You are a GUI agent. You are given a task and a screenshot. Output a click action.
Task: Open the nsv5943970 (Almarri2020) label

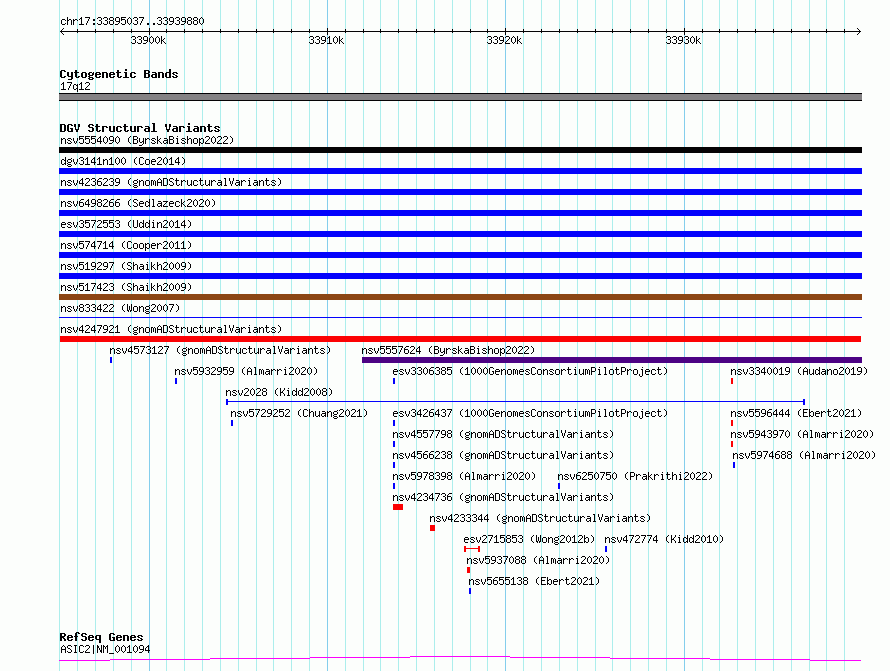(802, 434)
